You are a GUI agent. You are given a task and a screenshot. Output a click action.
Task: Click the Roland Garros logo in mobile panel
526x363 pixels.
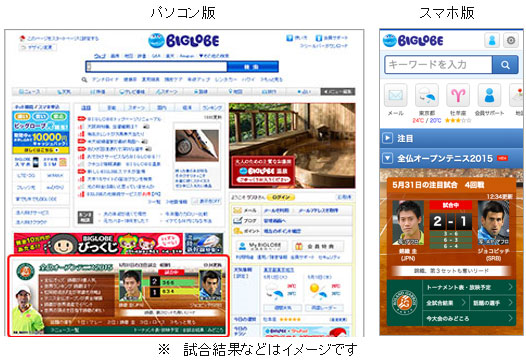coord(405,303)
